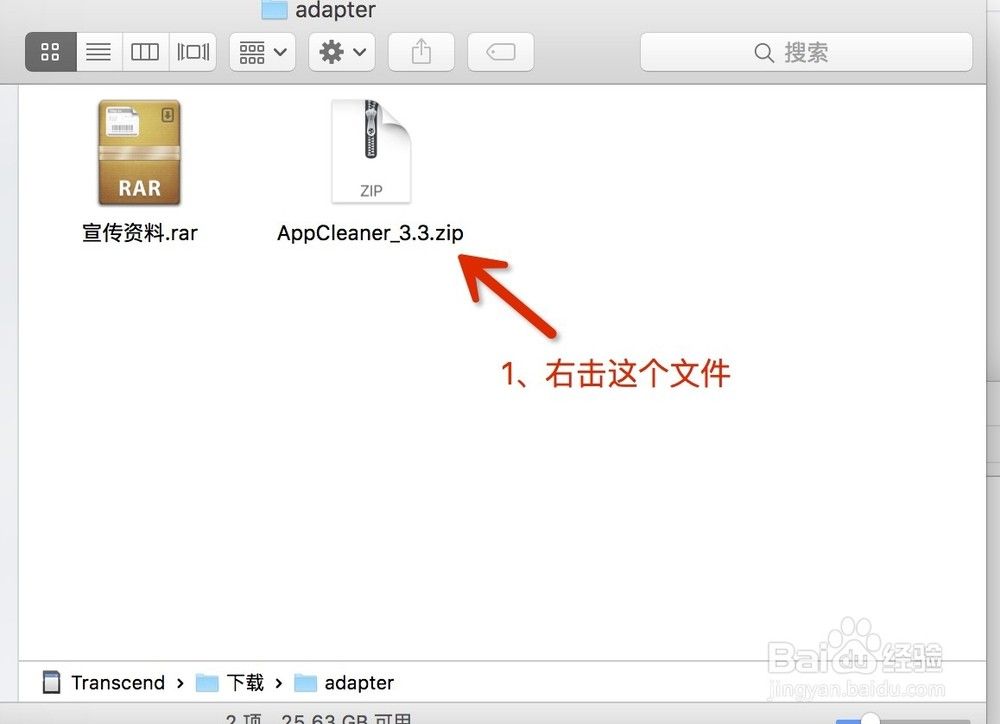Switch to icon view in the Finder toolbar
This screenshot has height=724, width=1000.
pos(50,52)
